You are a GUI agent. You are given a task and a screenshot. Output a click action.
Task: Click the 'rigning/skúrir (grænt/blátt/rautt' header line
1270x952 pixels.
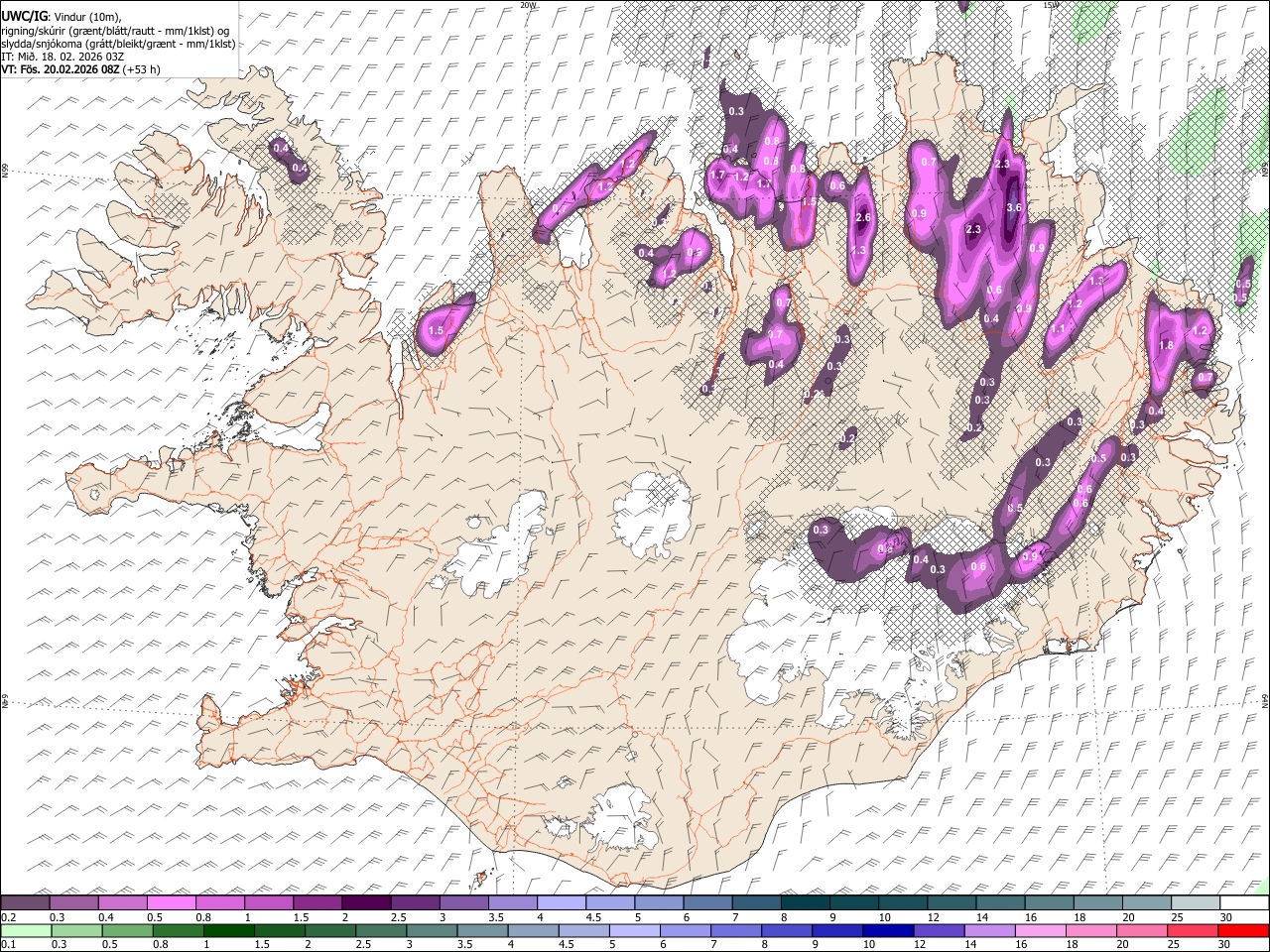tap(116, 31)
